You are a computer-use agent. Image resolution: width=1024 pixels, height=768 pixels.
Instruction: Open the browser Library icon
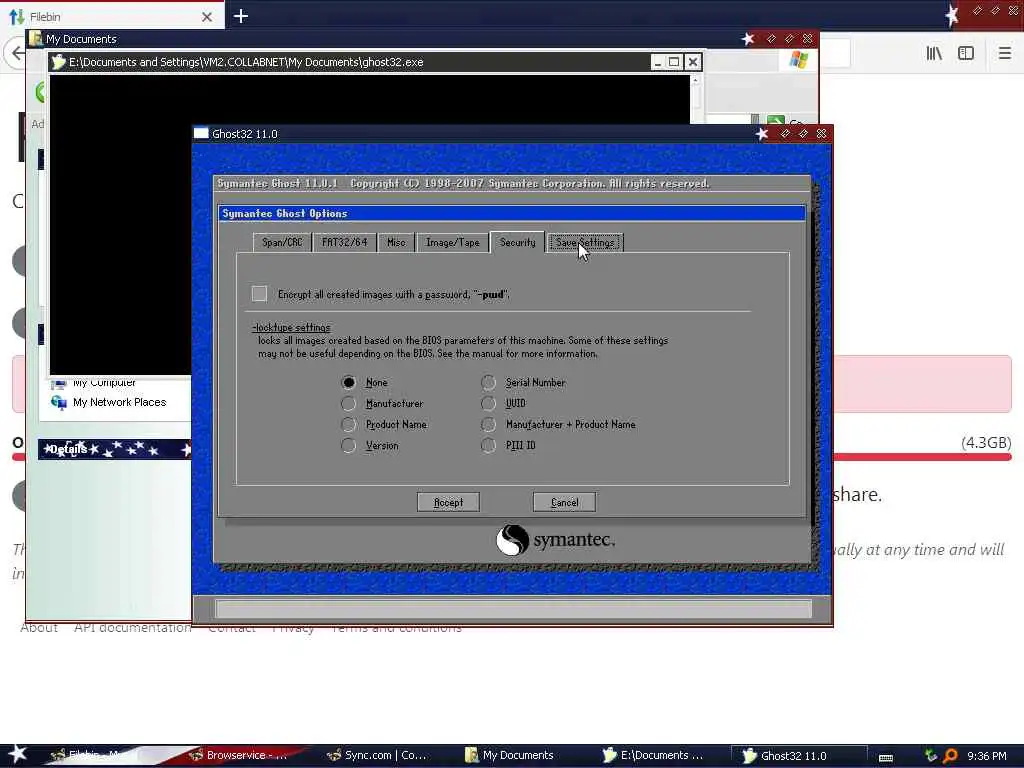coord(934,54)
